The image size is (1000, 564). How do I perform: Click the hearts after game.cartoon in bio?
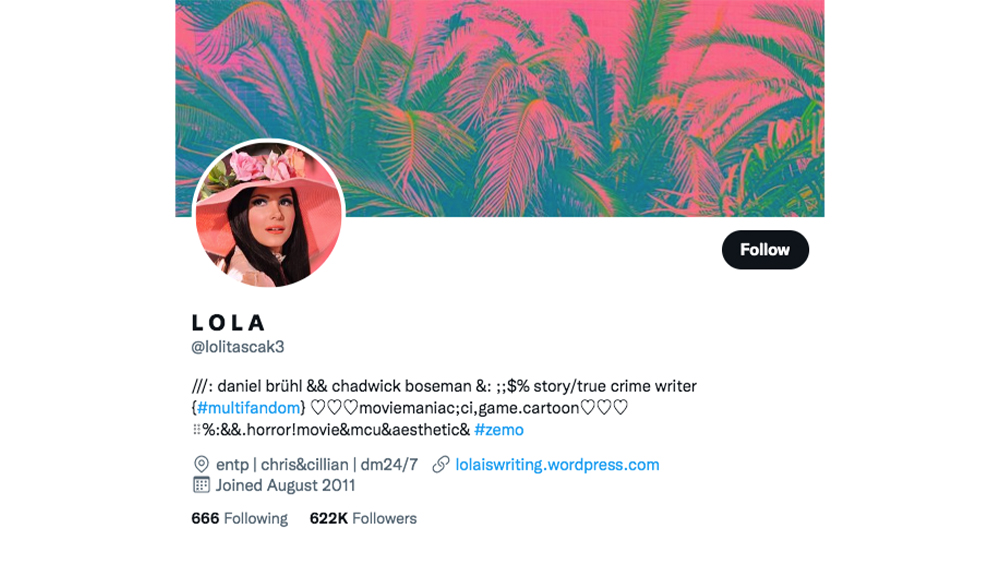pyautogui.click(x=604, y=407)
